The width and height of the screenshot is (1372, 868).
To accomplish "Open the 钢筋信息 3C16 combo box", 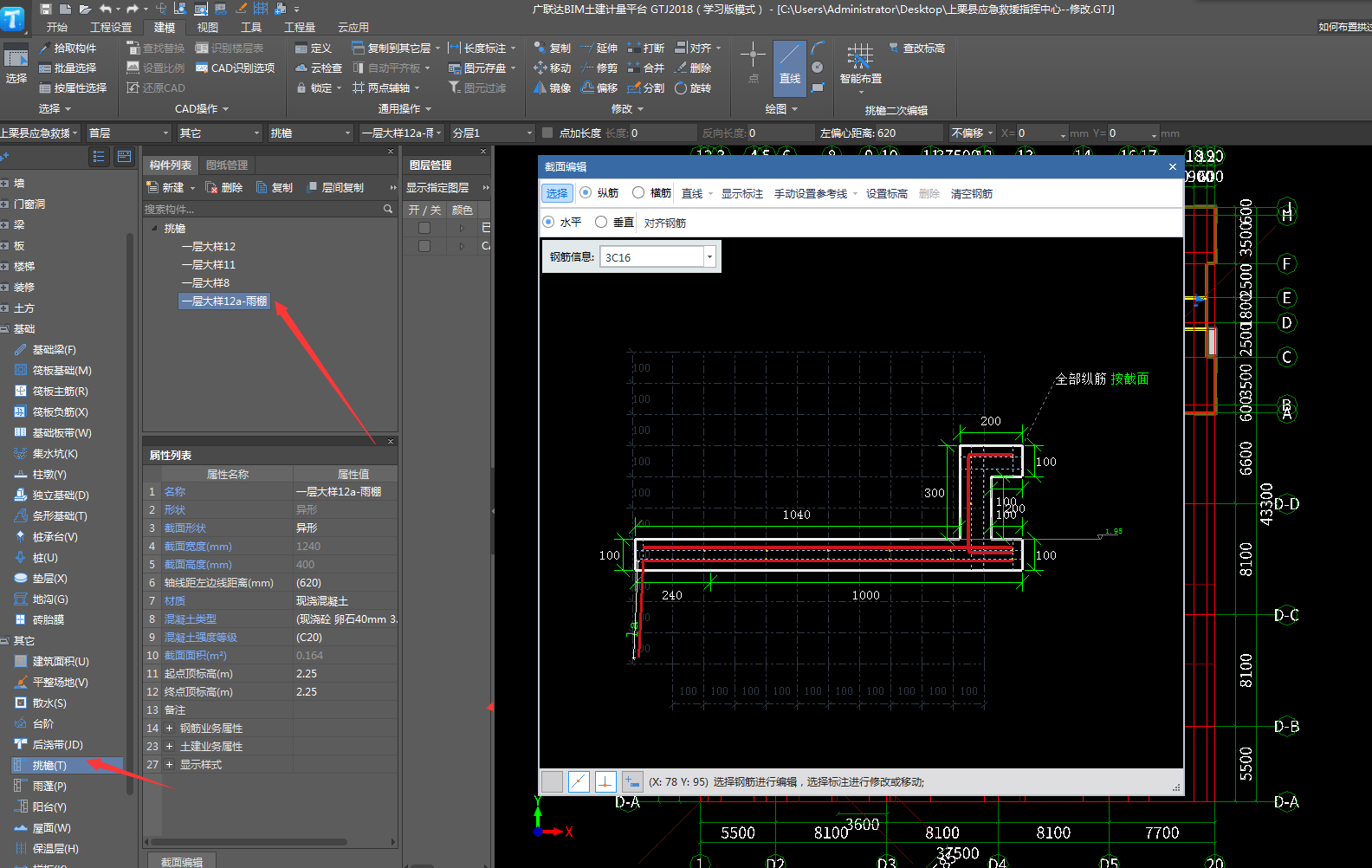I will point(658,257).
